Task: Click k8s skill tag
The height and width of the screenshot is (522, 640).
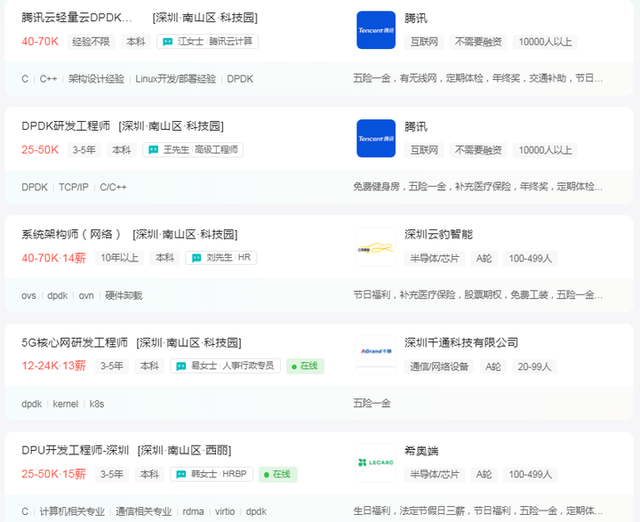Action: pos(97,404)
